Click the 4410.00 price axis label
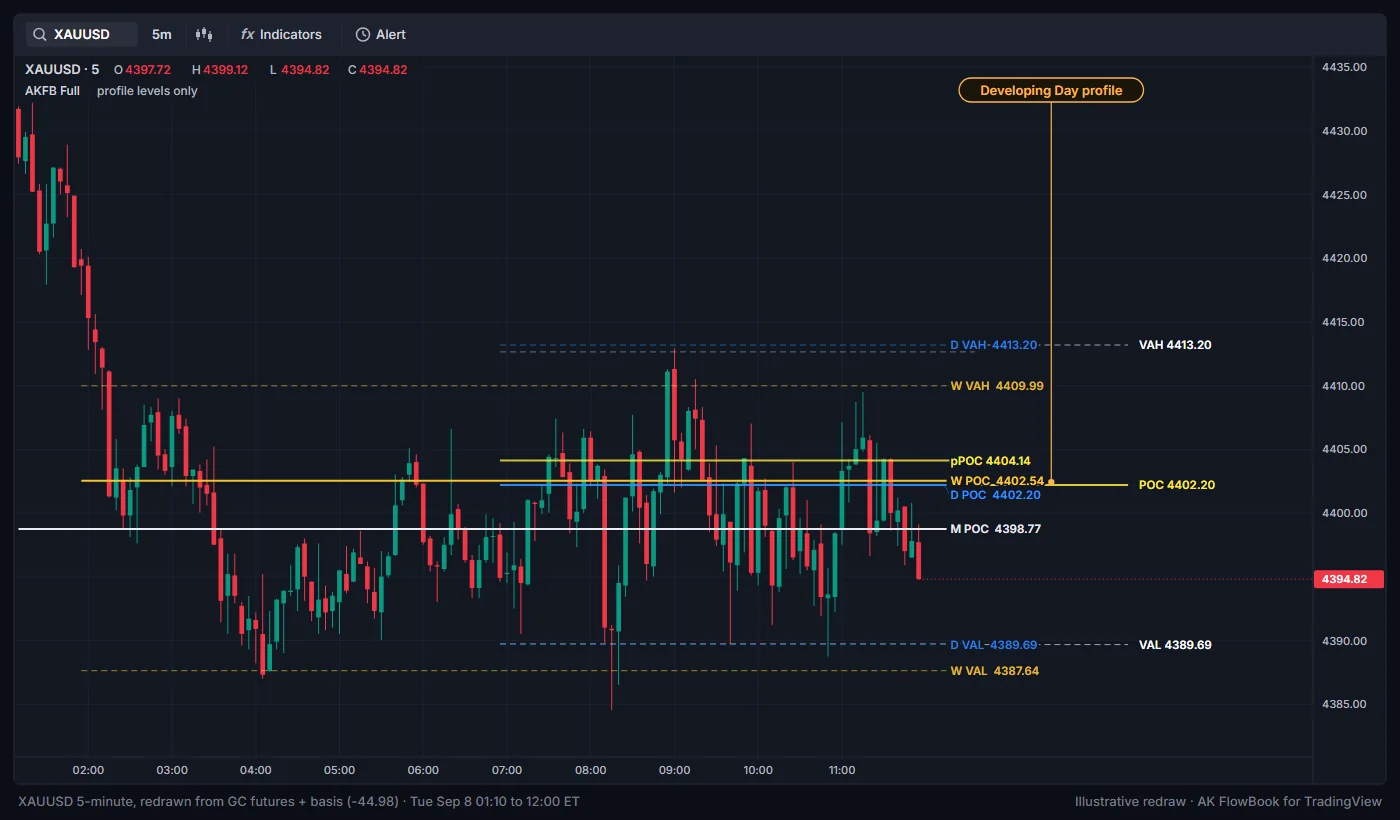Image resolution: width=1400 pixels, height=820 pixels. (1343, 386)
